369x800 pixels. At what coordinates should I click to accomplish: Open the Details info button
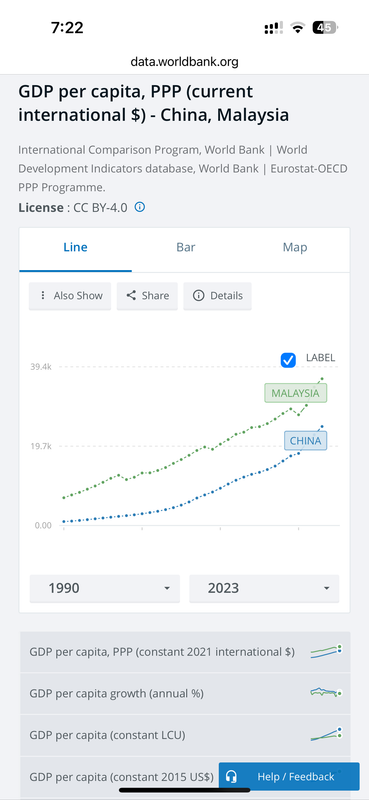(x=217, y=296)
